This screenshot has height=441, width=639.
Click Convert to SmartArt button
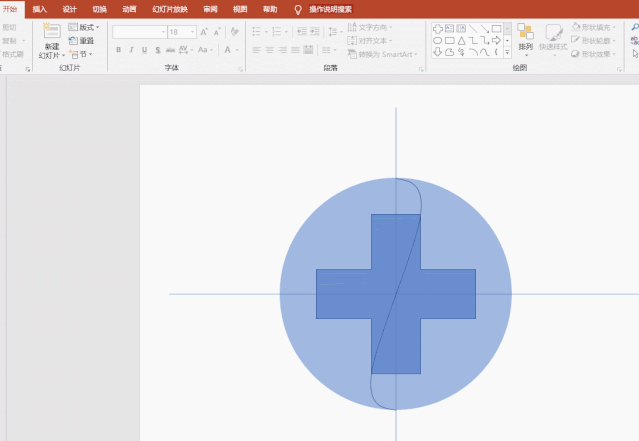point(385,54)
